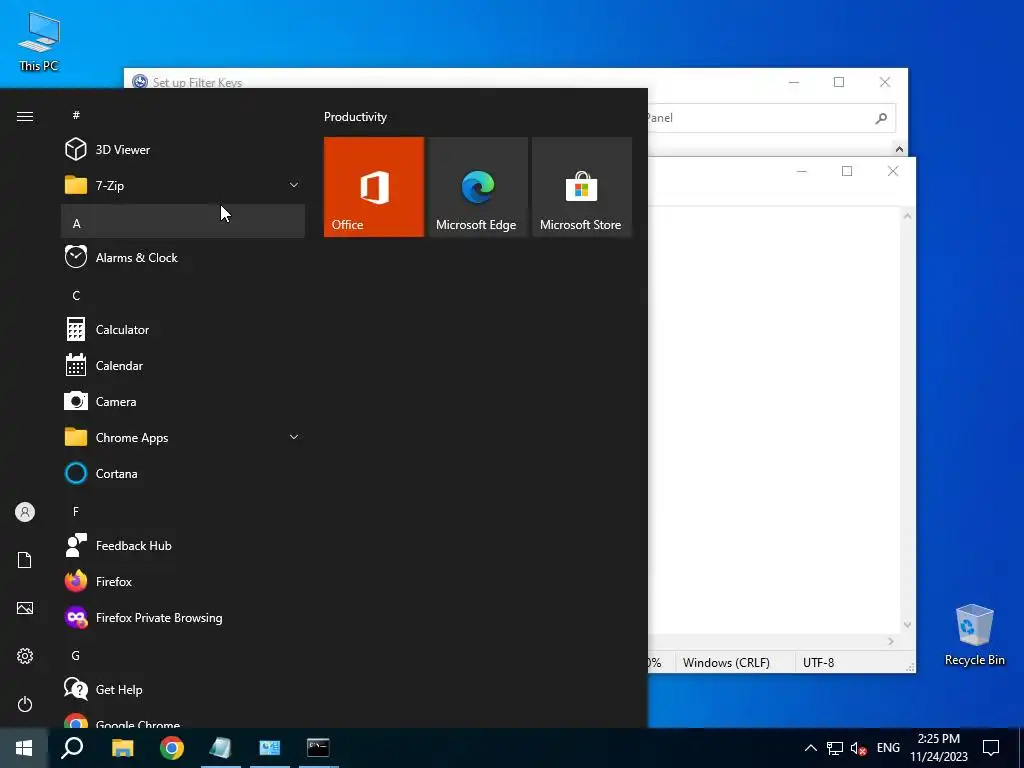Open 3D Viewer from the app list
1024x768 pixels.
(x=183, y=150)
